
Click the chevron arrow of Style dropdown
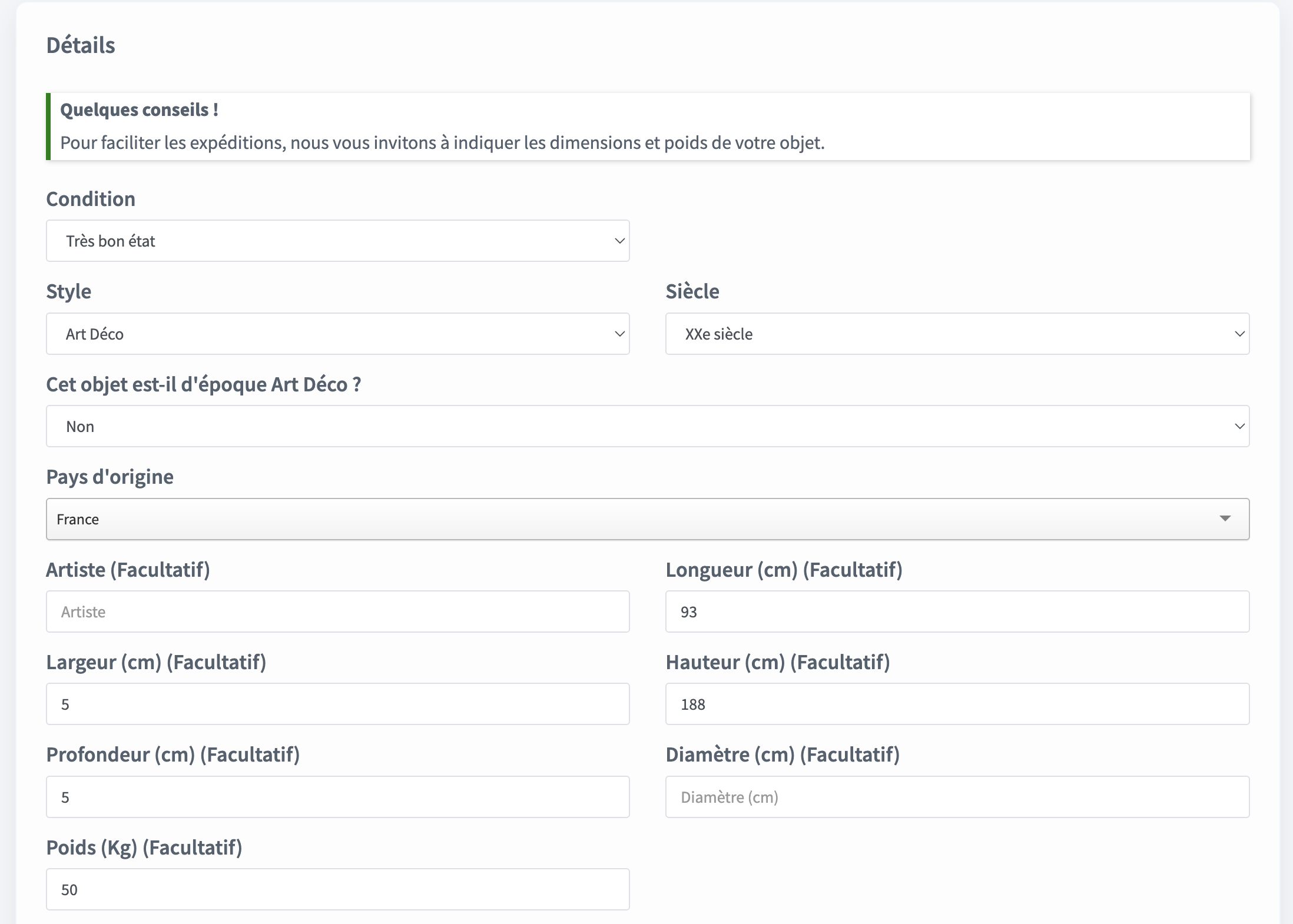[619, 334]
